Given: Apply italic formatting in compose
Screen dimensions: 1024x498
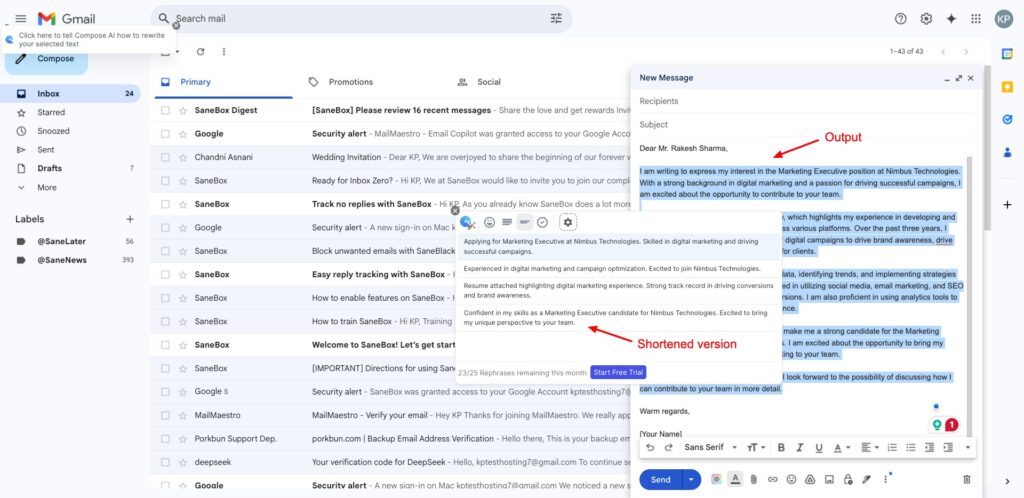Looking at the screenshot, I should point(799,448).
